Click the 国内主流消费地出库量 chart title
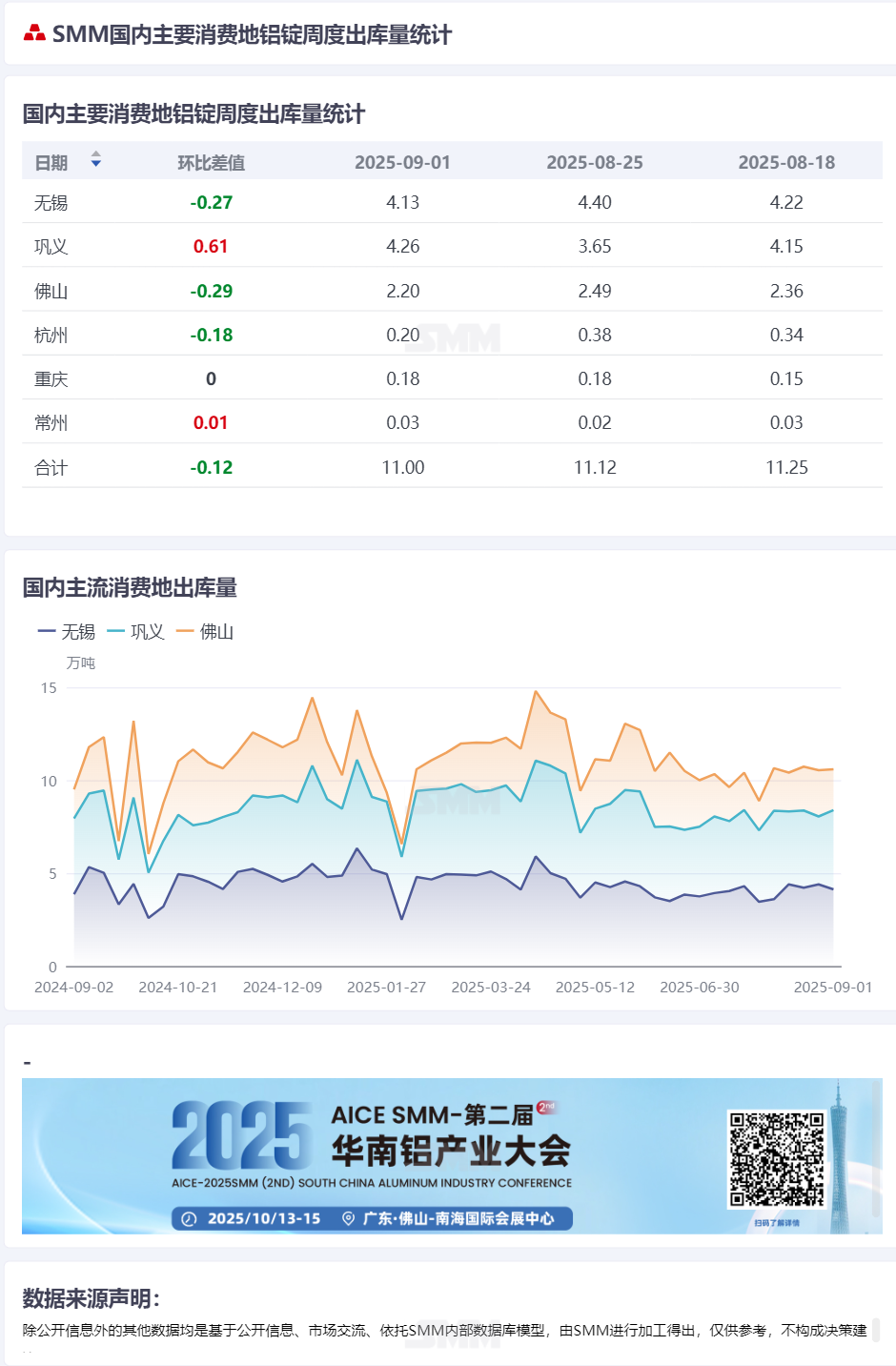The height and width of the screenshot is (1366, 896). click(130, 587)
